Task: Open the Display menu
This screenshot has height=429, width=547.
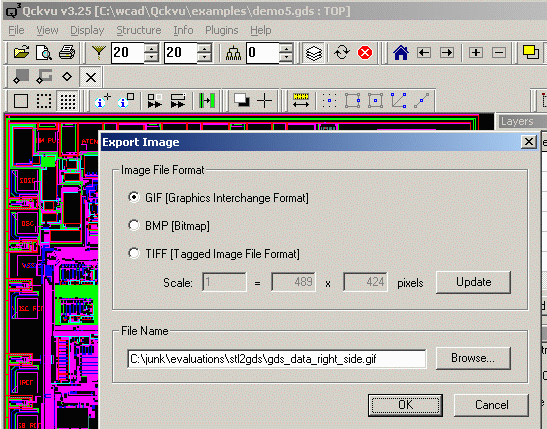Action: (x=87, y=30)
